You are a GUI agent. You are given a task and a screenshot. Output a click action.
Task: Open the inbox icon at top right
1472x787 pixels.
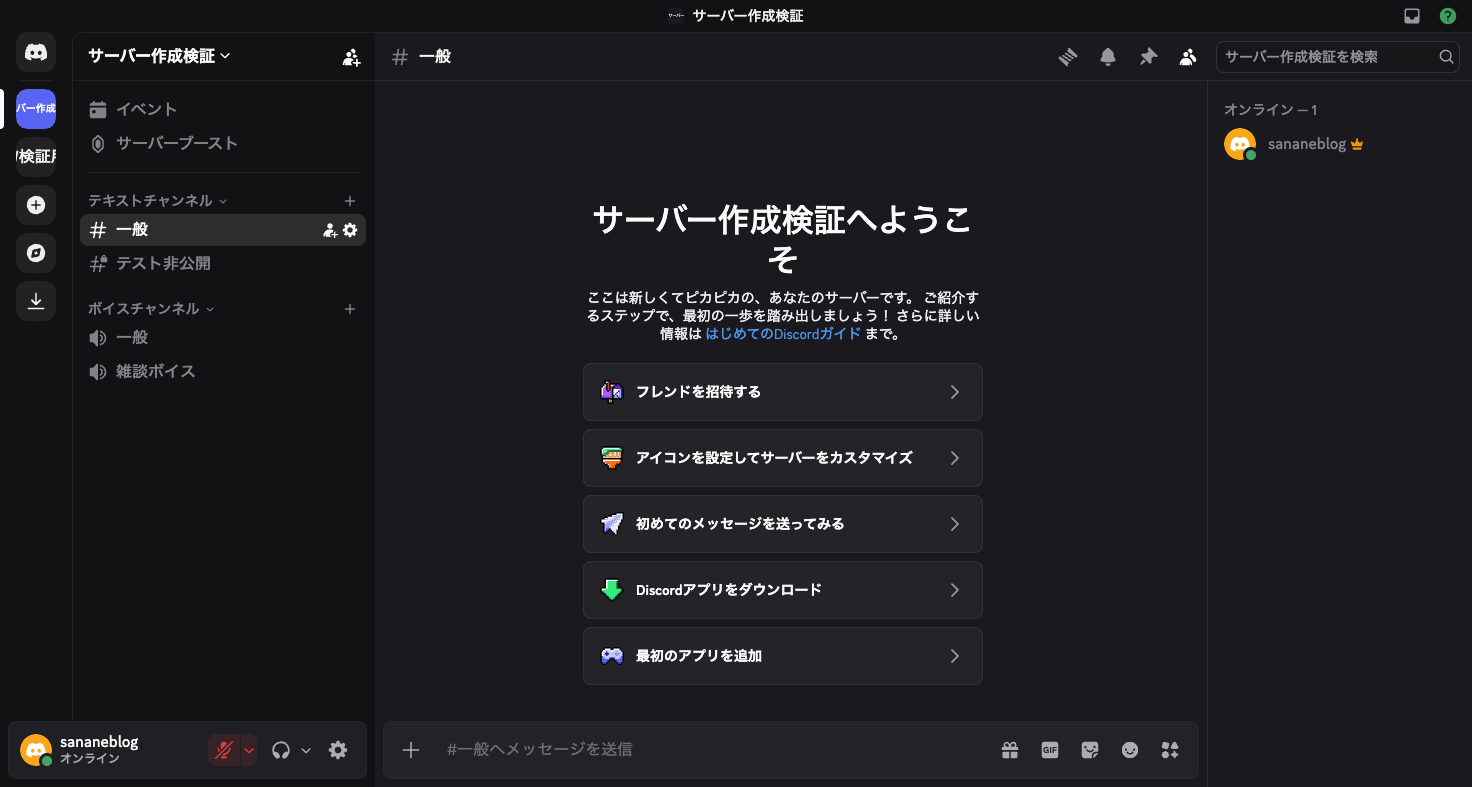coord(1412,16)
